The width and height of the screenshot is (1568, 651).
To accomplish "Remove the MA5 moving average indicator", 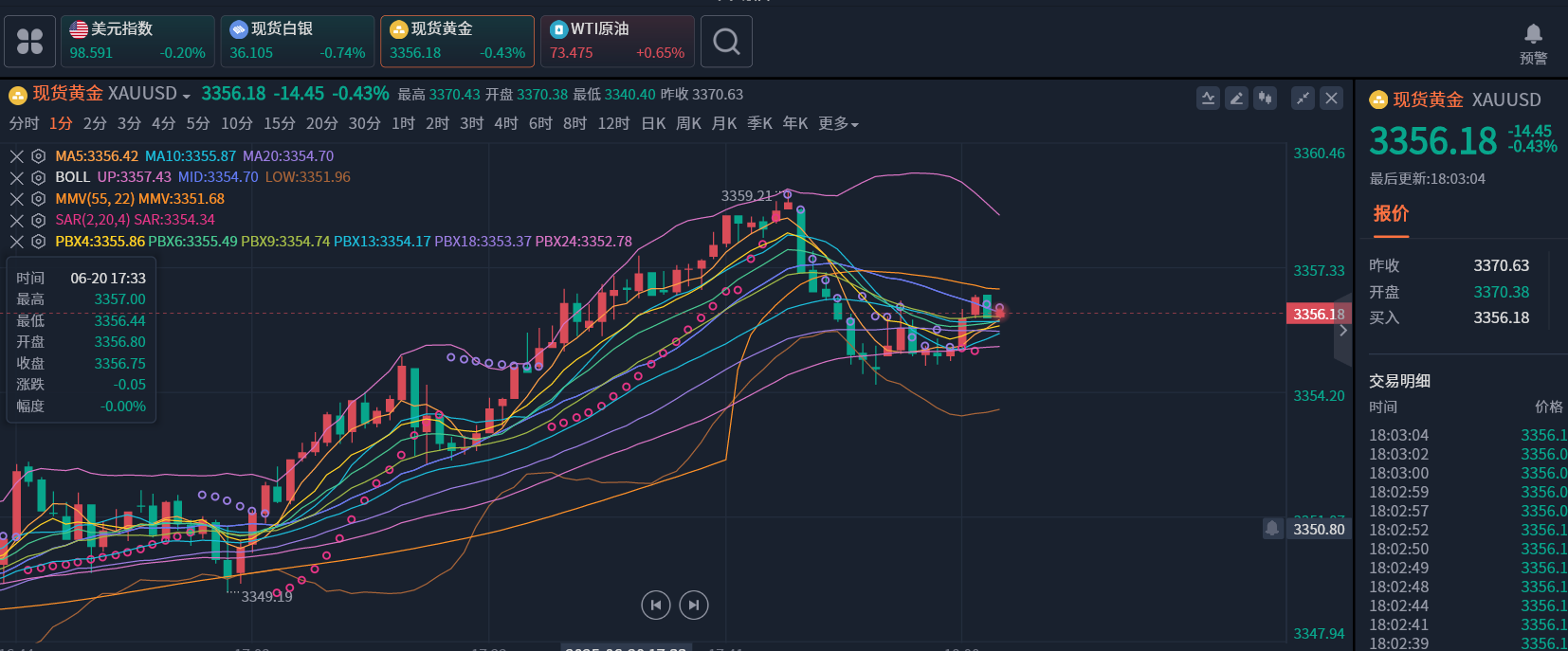I will click(x=17, y=156).
